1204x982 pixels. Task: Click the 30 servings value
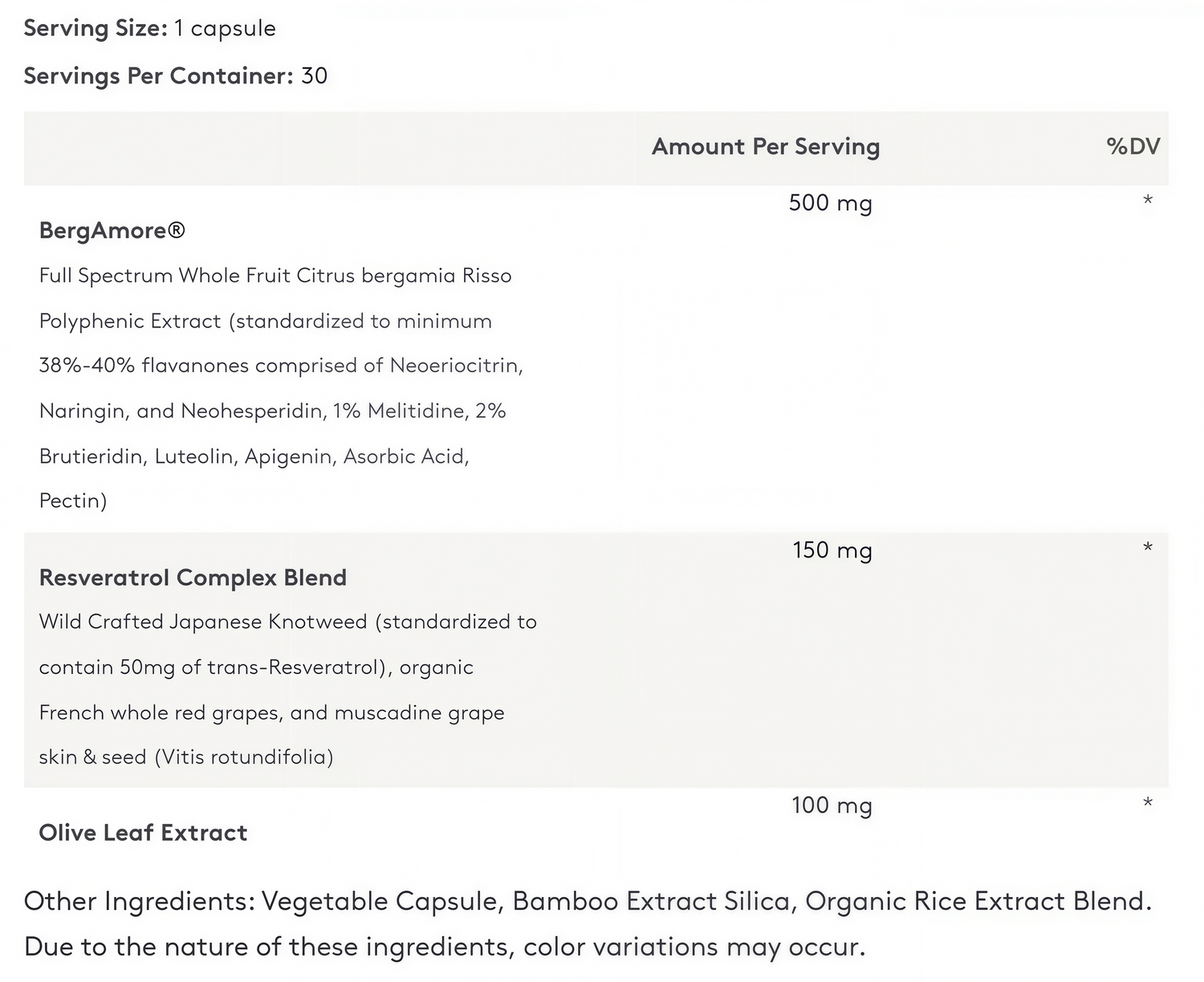point(314,75)
